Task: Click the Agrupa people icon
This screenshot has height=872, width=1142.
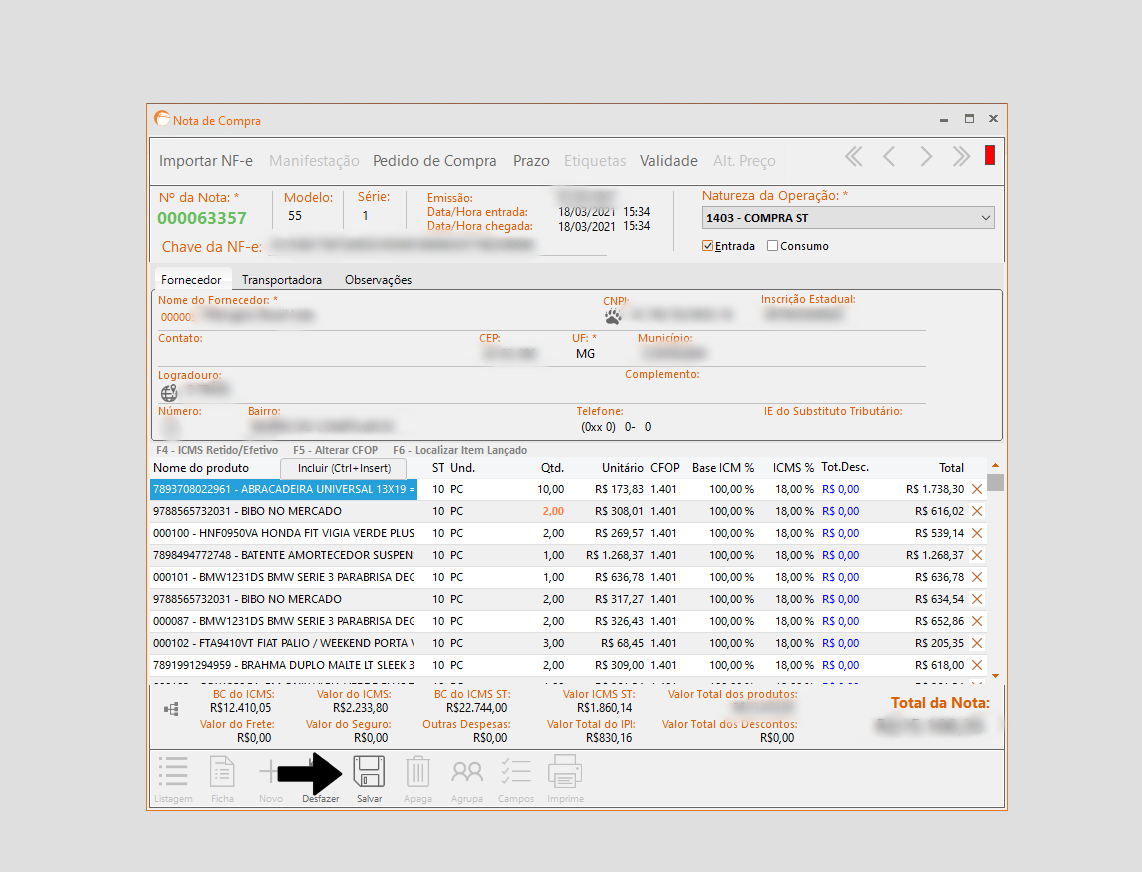Action: [x=466, y=773]
